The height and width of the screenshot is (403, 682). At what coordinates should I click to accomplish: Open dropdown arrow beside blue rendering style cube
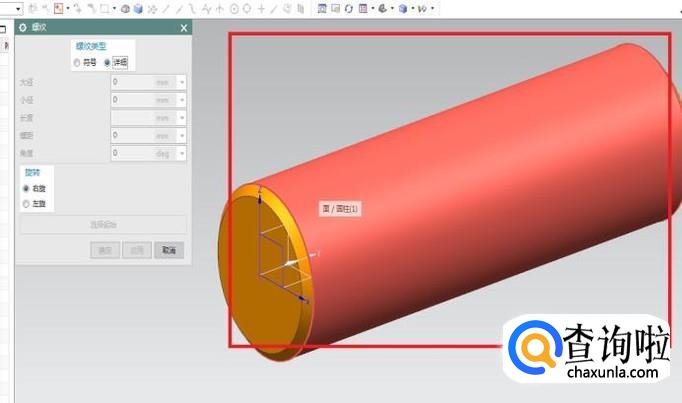click(412, 8)
